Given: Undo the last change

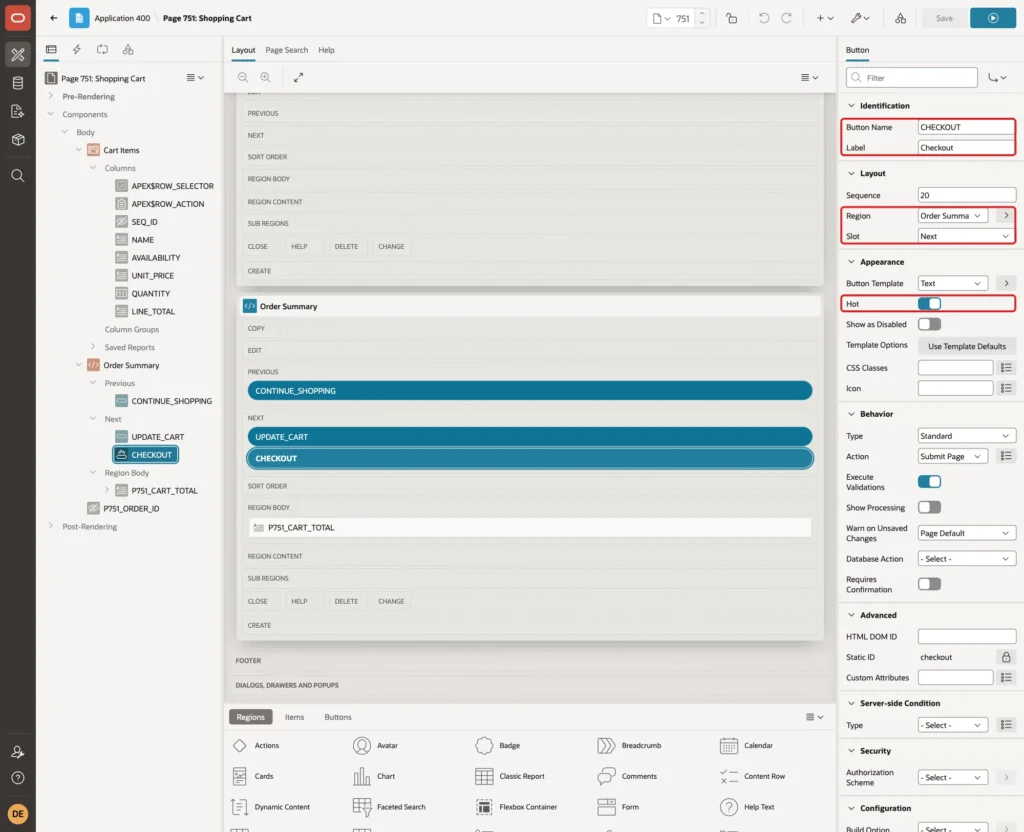Looking at the screenshot, I should click(763, 18).
